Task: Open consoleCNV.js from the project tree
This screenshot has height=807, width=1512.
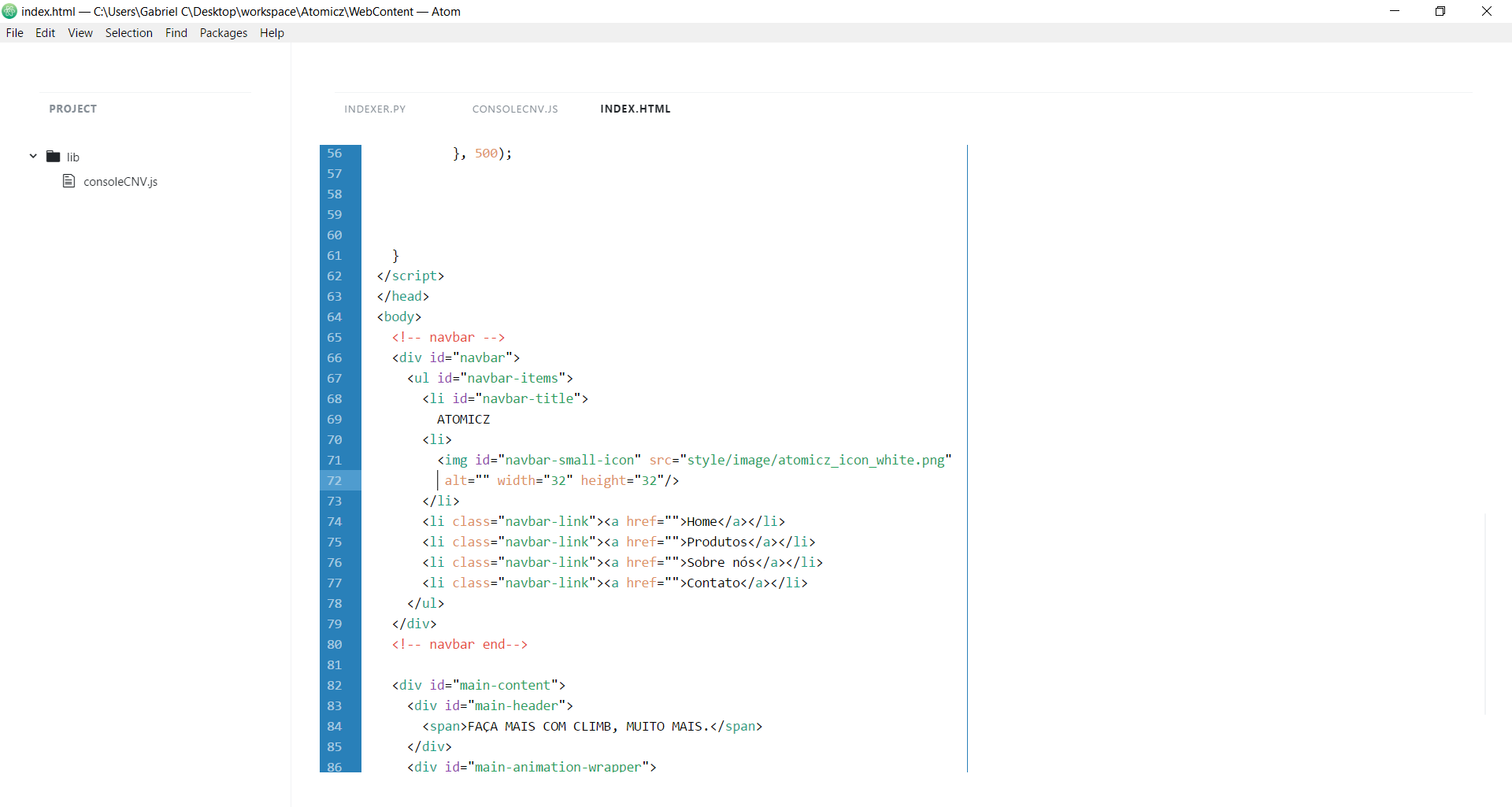Action: (120, 182)
